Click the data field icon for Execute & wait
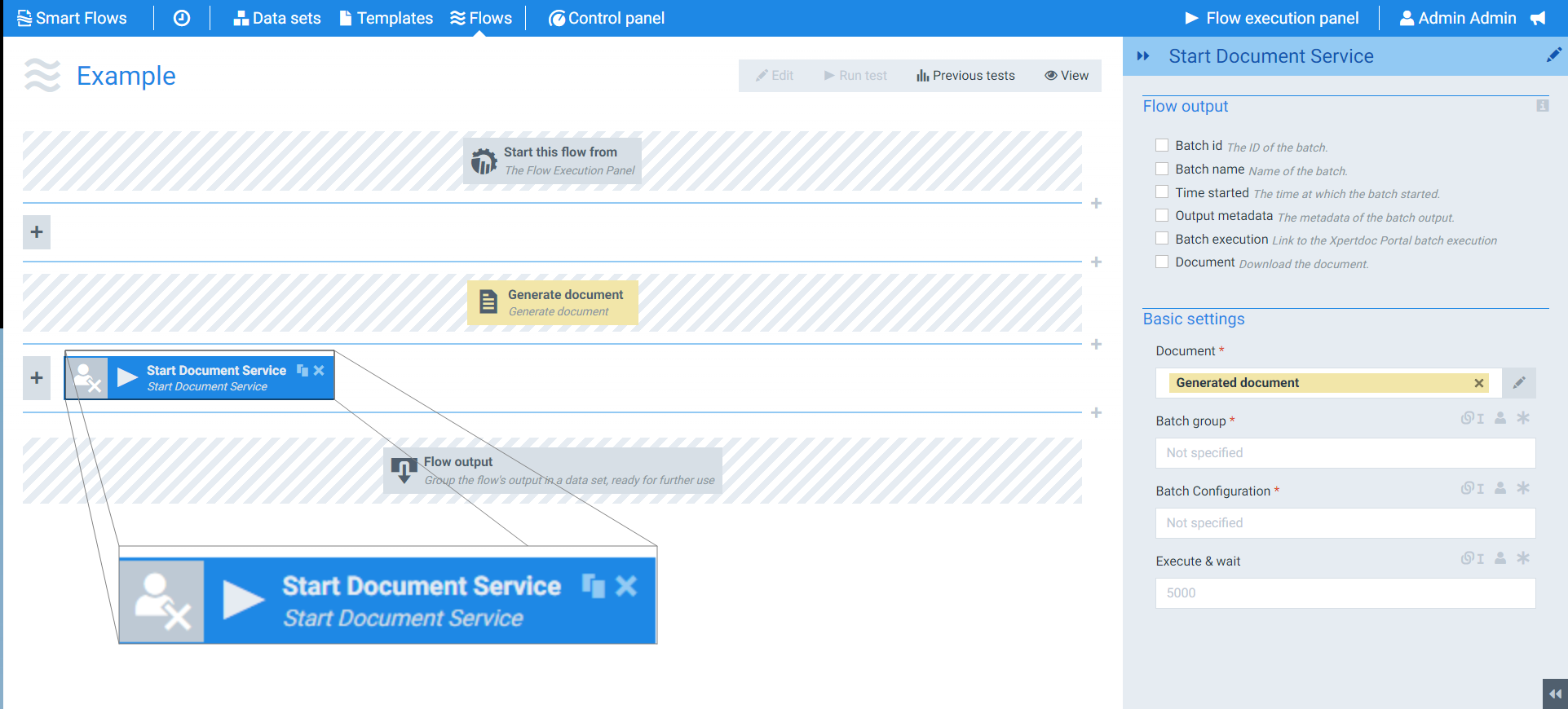Image resolution: width=1568 pixels, height=709 pixels. coord(1473,558)
